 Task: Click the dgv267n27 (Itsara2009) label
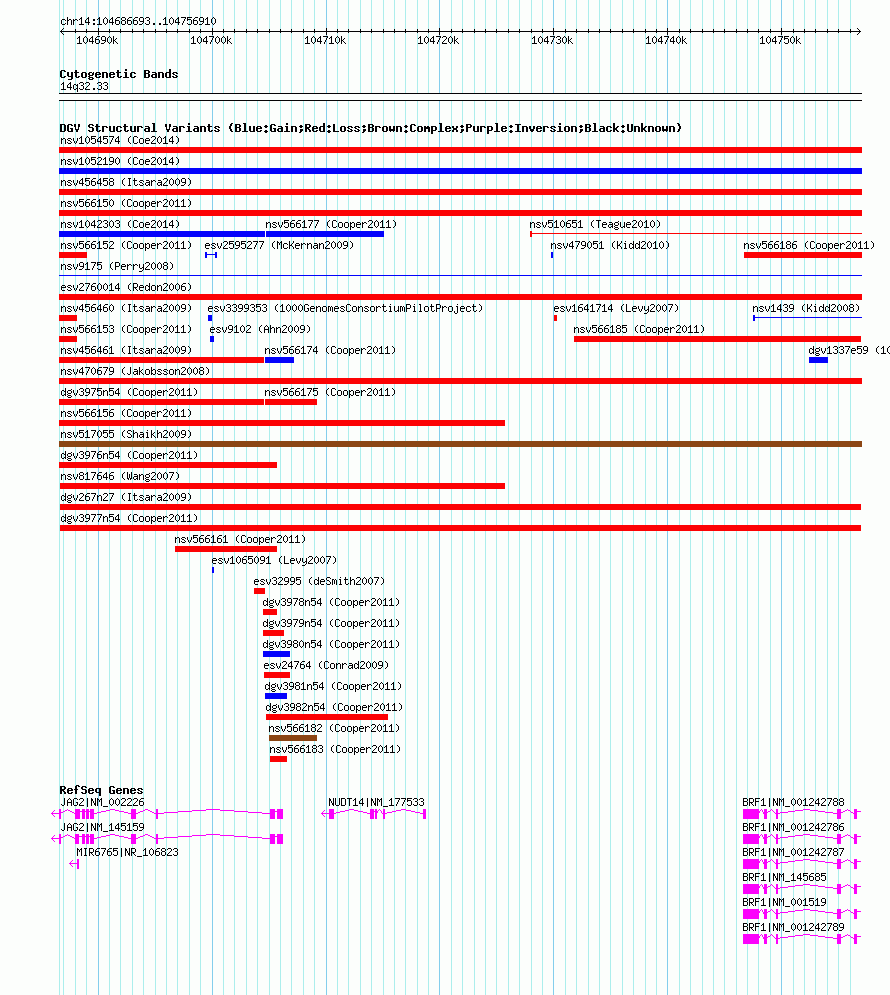point(126,497)
